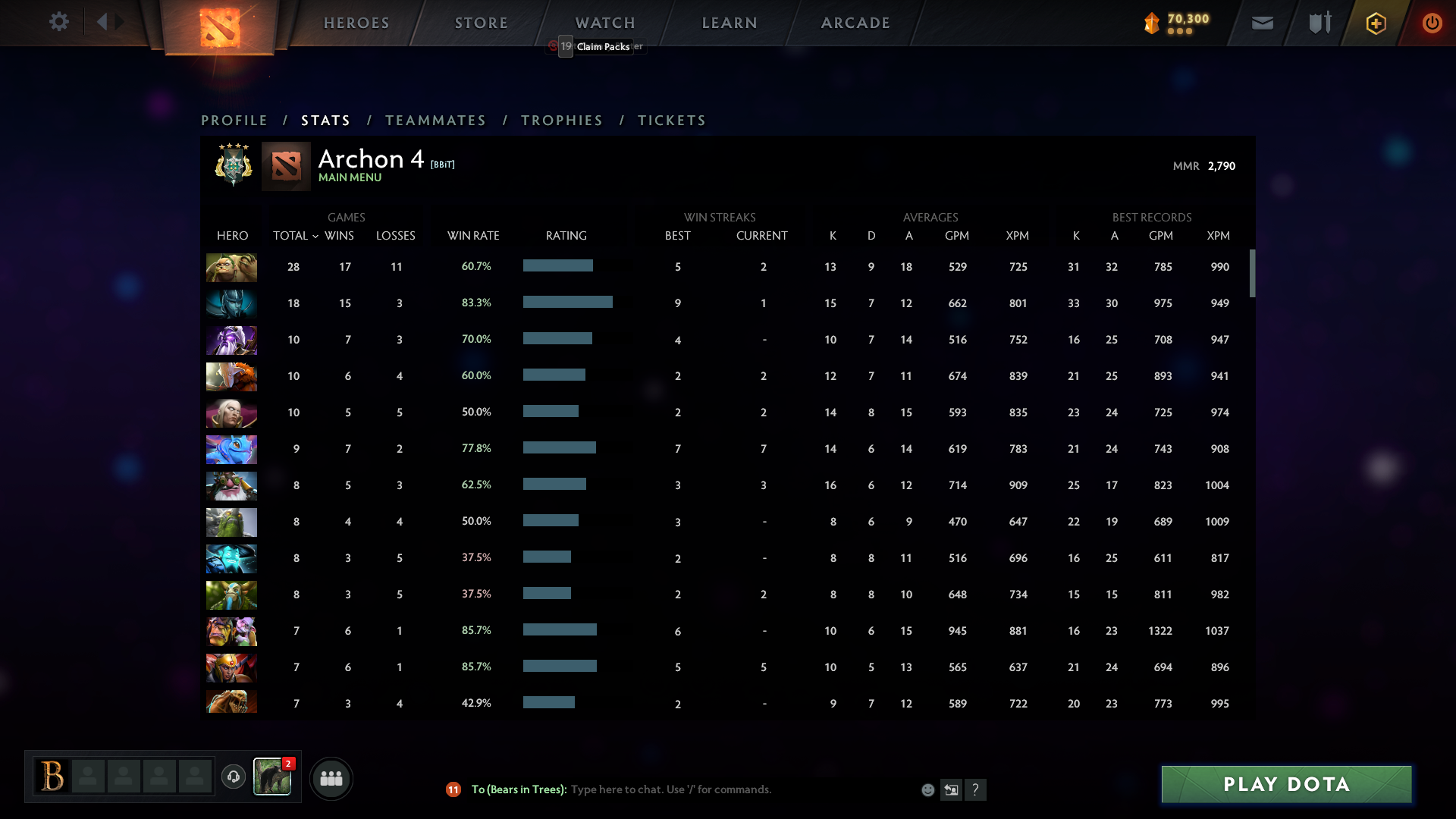Open the TROPHIES section
The height and width of the screenshot is (819, 1456).
click(x=561, y=120)
